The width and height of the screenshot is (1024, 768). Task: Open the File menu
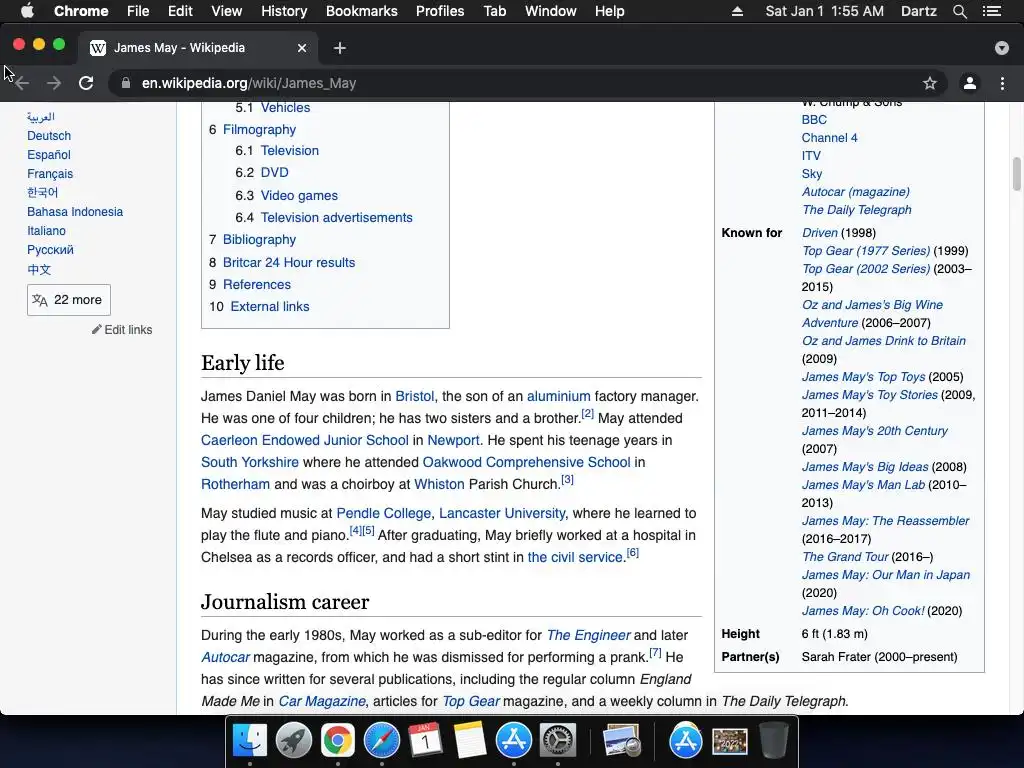point(138,11)
